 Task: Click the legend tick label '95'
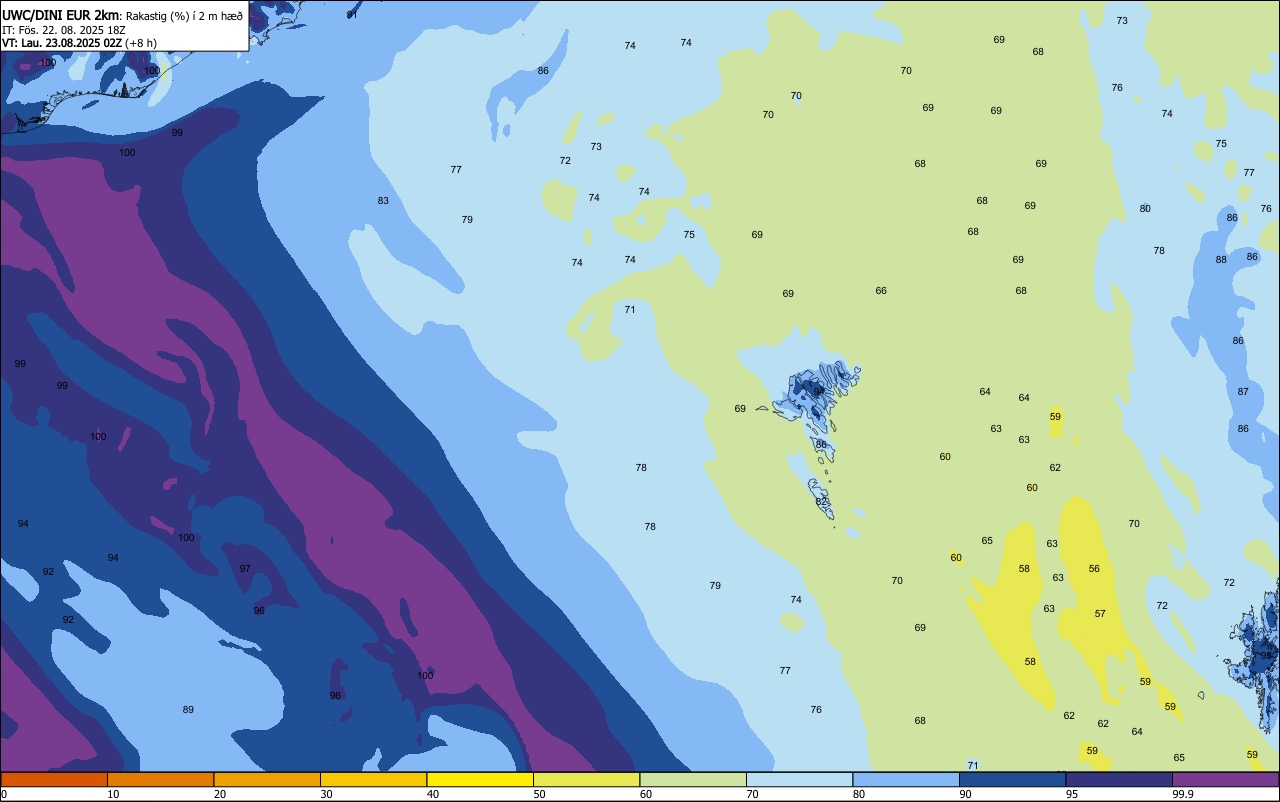coord(1072,794)
